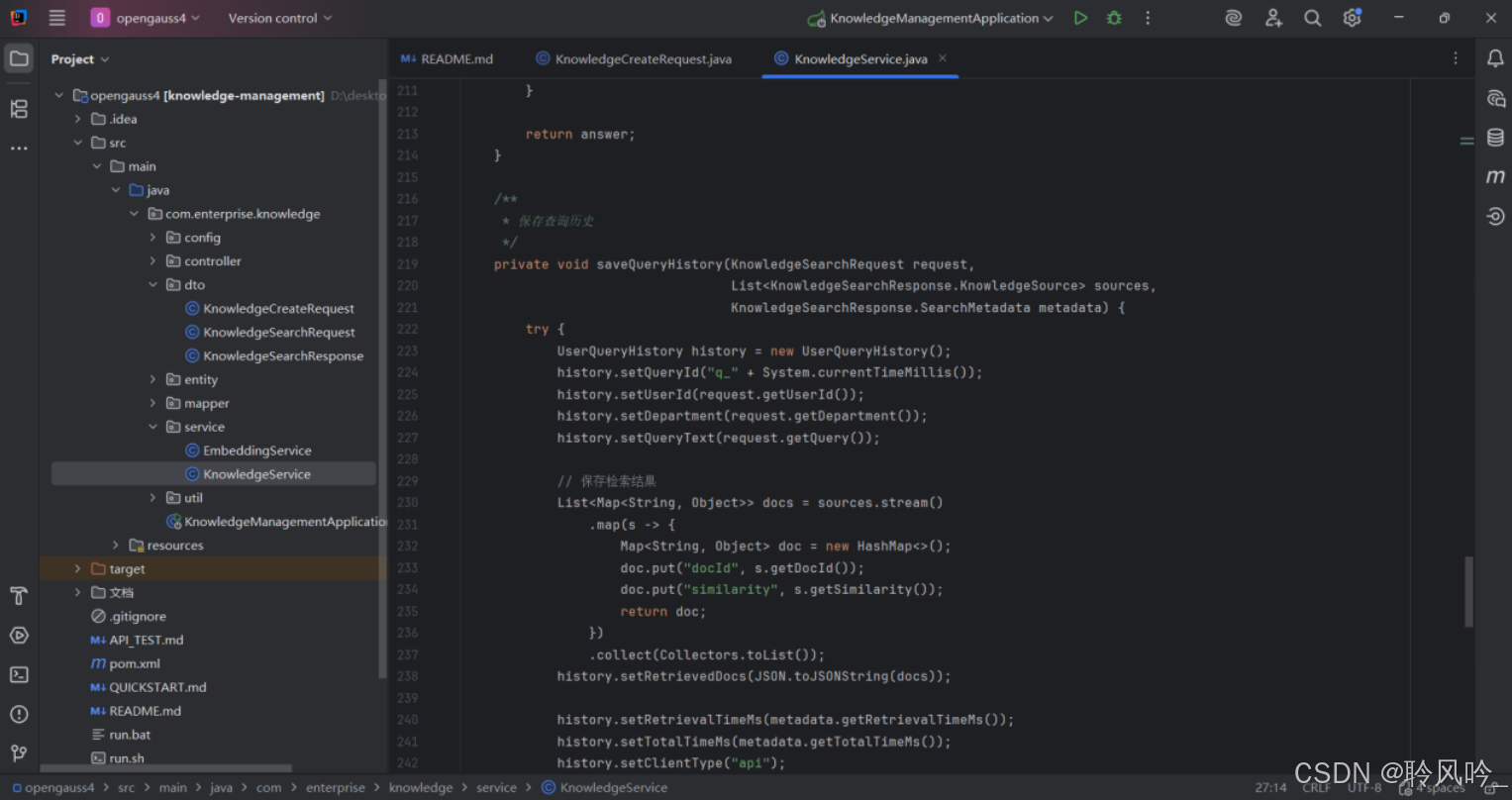This screenshot has height=800, width=1512.
Task: Switch to README.md editor tab
Action: pyautogui.click(x=447, y=58)
